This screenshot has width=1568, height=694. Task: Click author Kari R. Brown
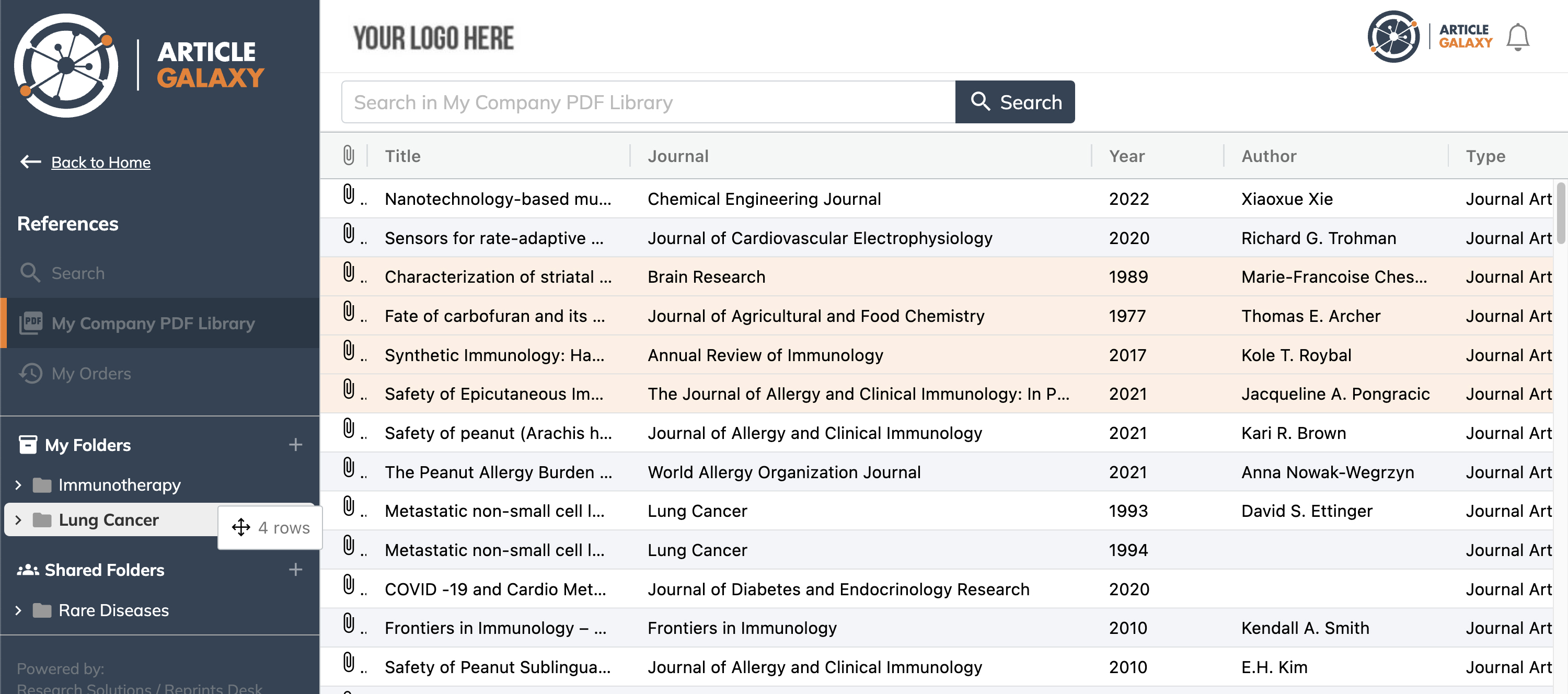point(1294,433)
